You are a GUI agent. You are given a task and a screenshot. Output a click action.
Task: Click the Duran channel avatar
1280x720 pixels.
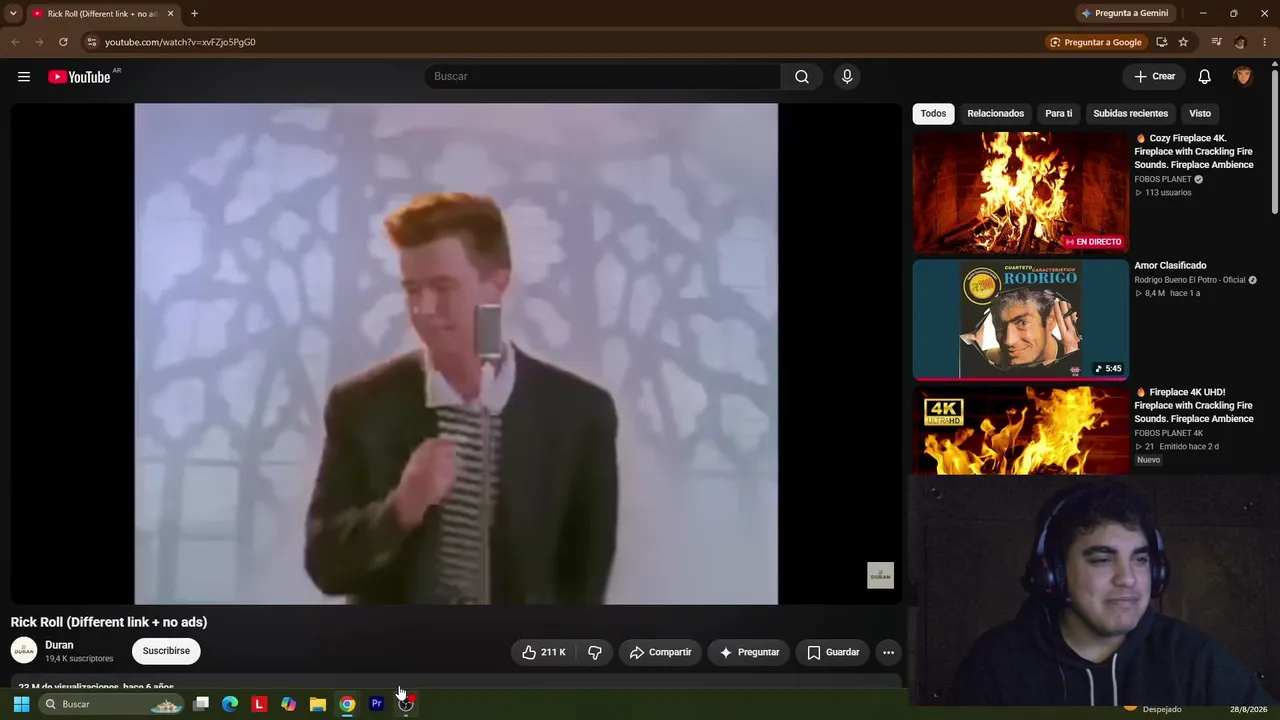coord(24,651)
